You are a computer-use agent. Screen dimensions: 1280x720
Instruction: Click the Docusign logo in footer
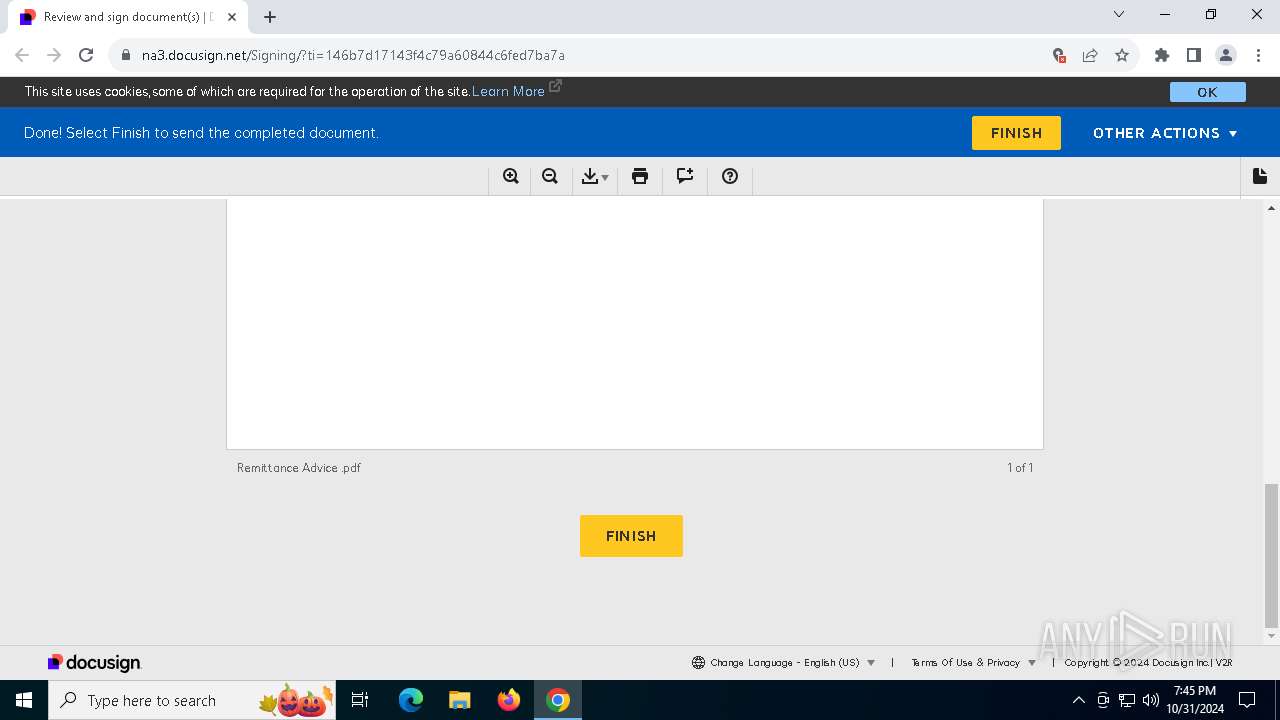[95, 662]
